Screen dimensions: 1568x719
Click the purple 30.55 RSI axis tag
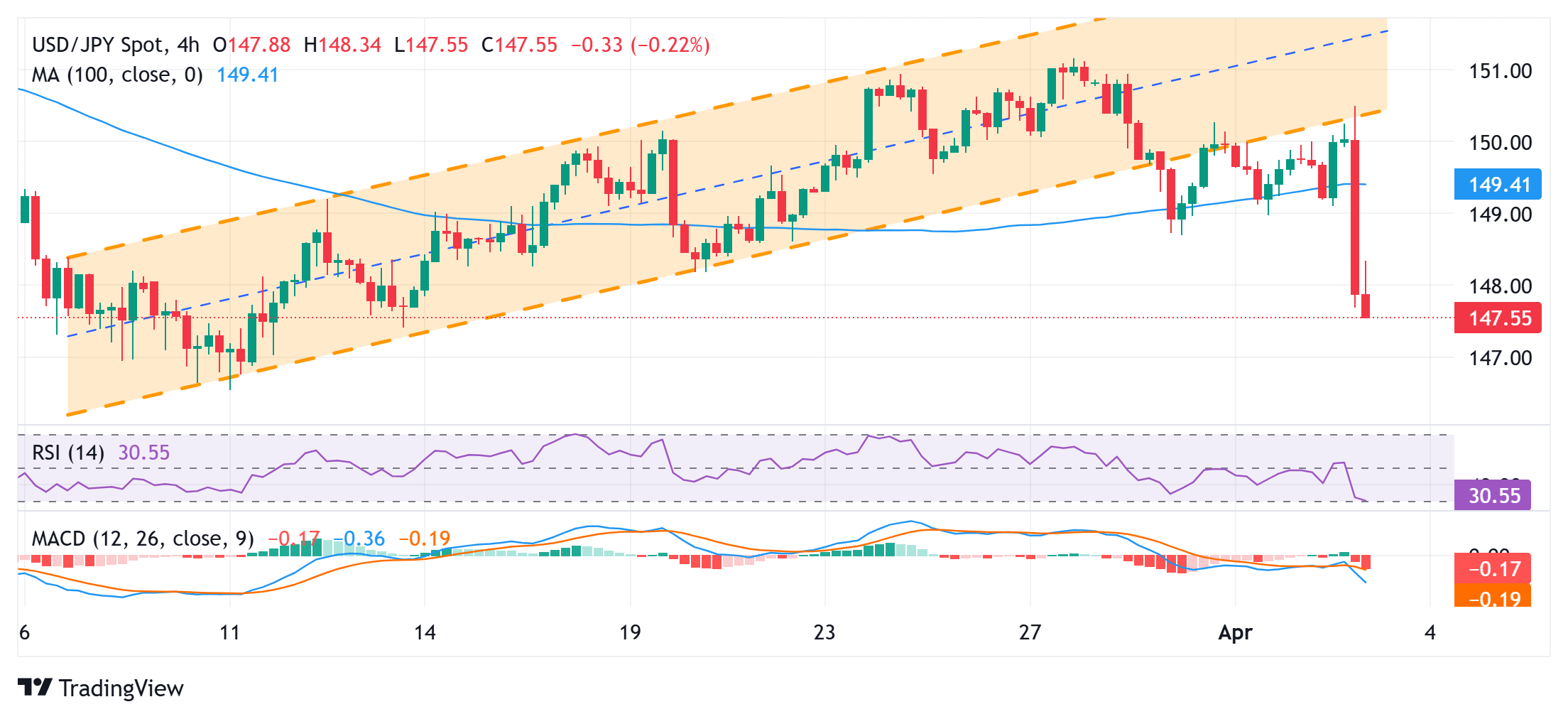[x=1493, y=495]
